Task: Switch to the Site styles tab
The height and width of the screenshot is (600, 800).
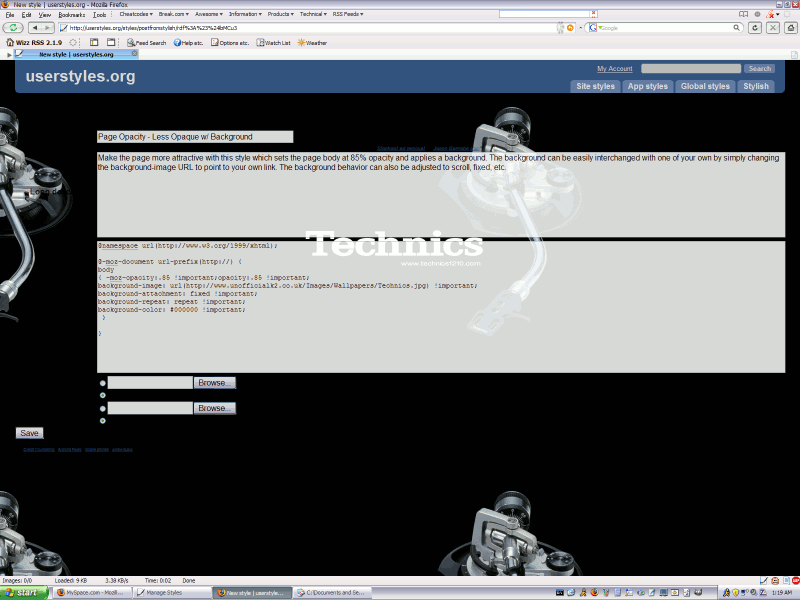Action: click(595, 86)
